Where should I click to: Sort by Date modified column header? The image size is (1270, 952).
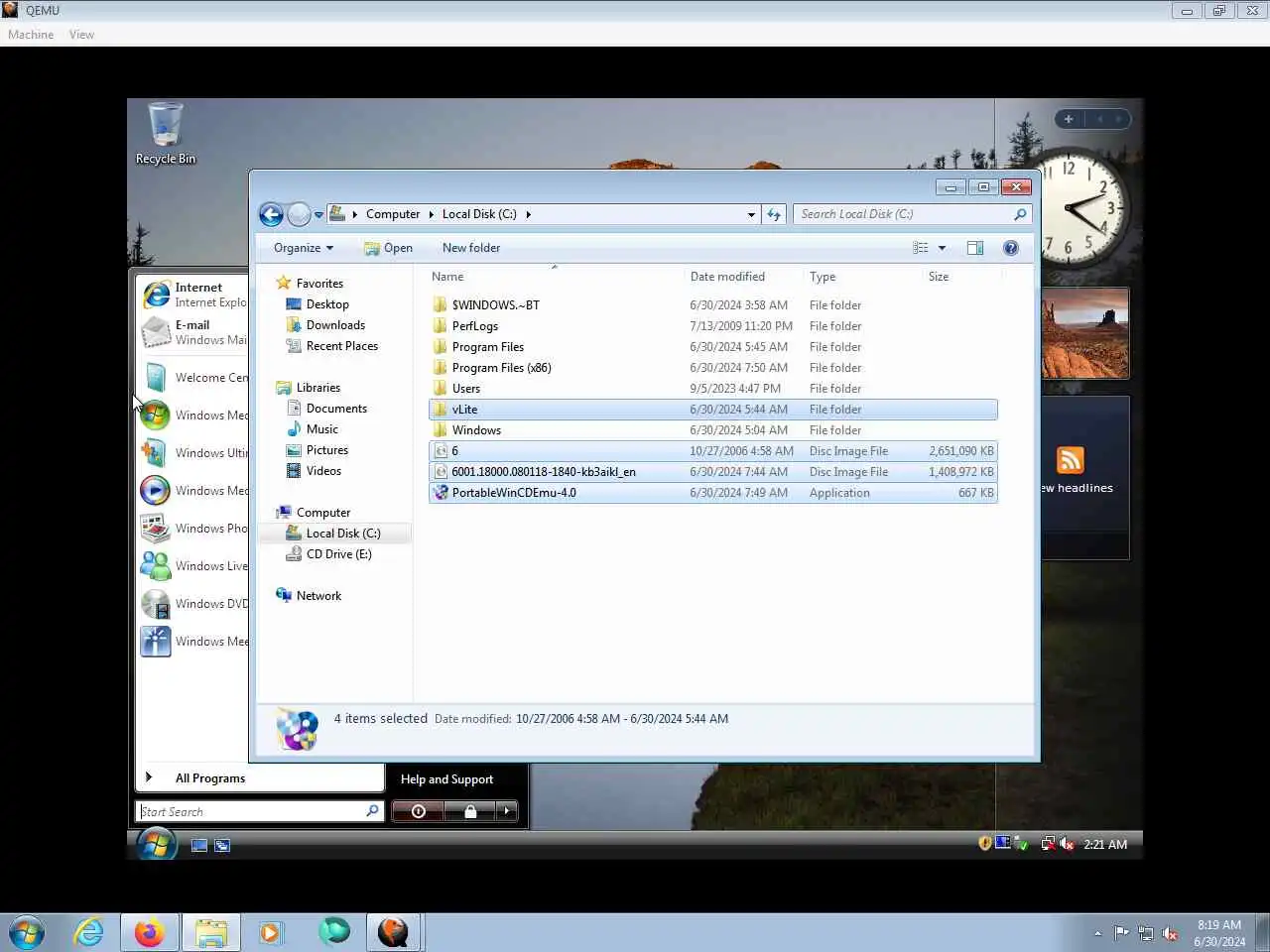click(x=727, y=277)
